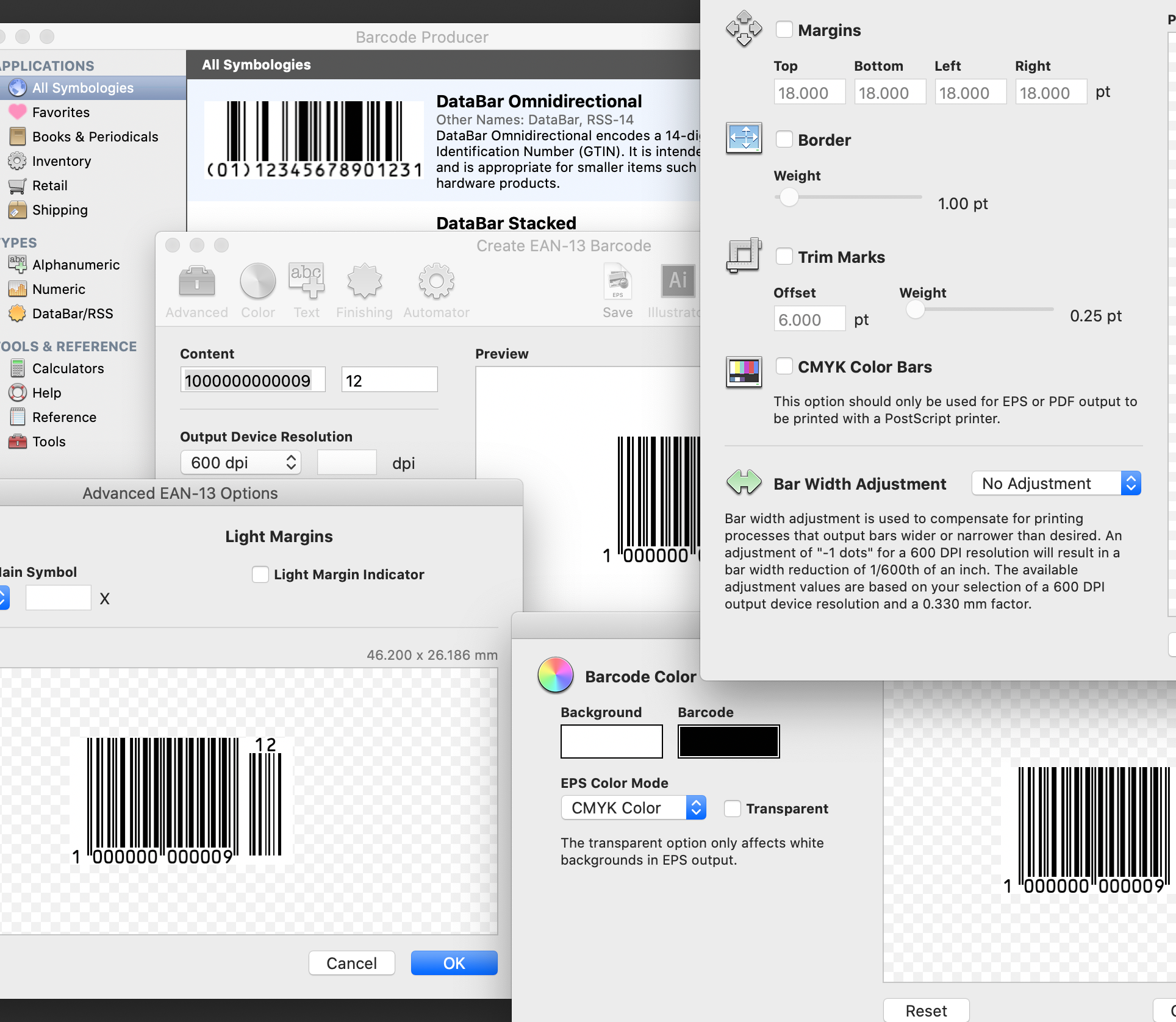1176x1022 pixels.
Task: Click the Illustrator Ai icon
Action: (678, 281)
